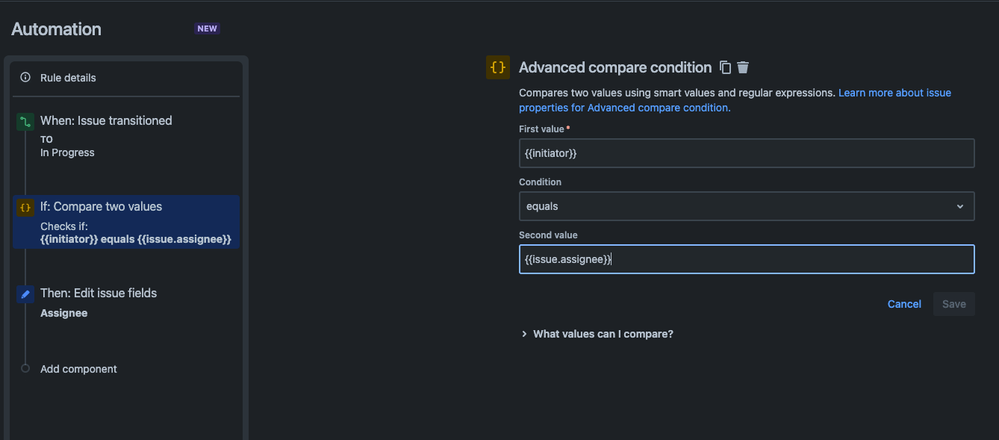Screen dimensions: 999x440
Task: Open the Condition dropdown showing equals
Action: [x=745, y=206]
